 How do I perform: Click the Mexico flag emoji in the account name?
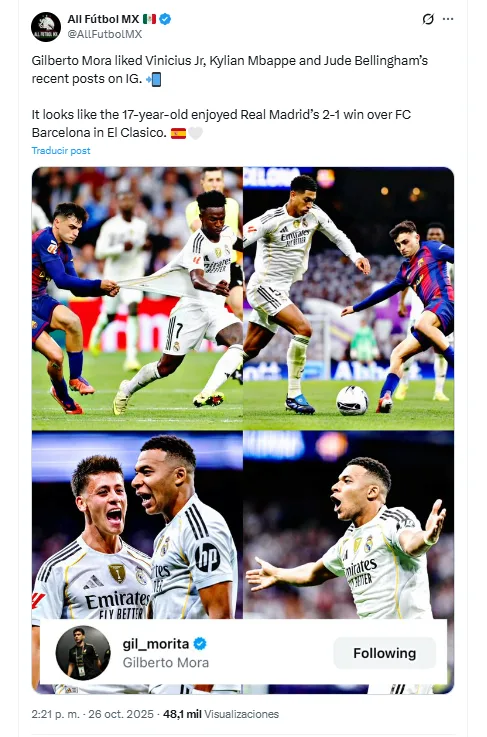(149, 19)
